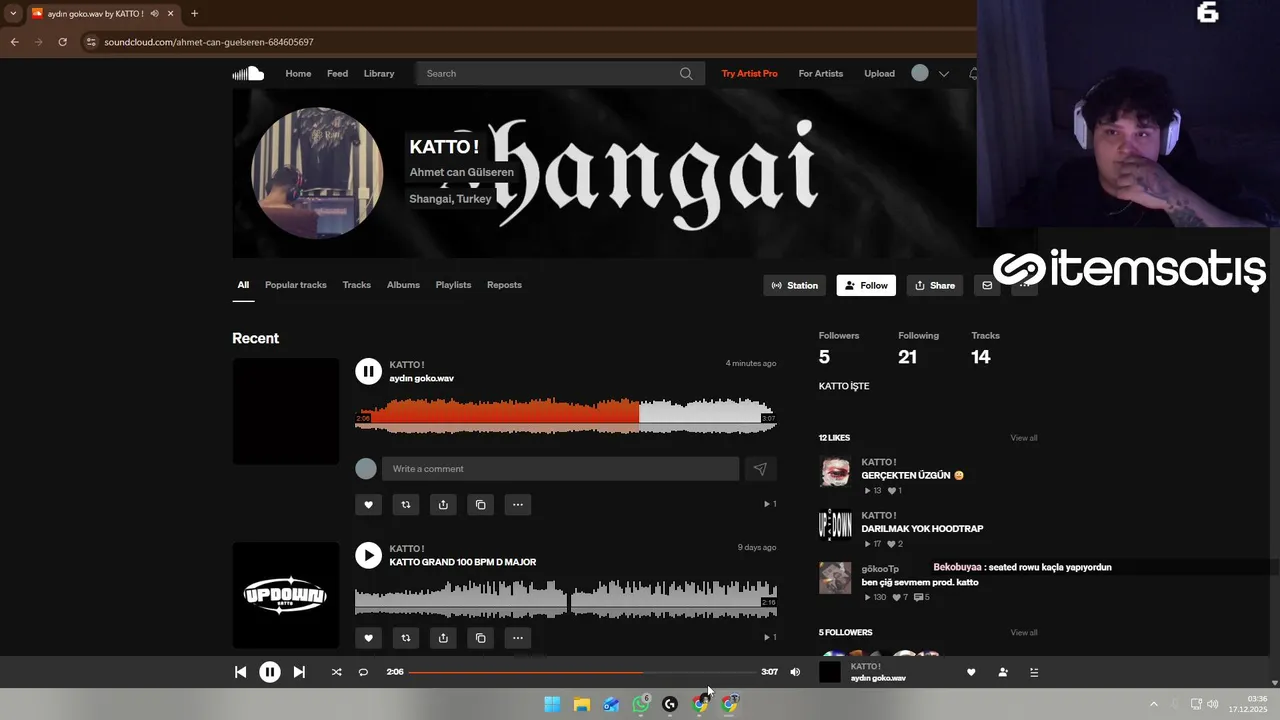
Task: Toggle repeat in player bar
Action: 363,672
